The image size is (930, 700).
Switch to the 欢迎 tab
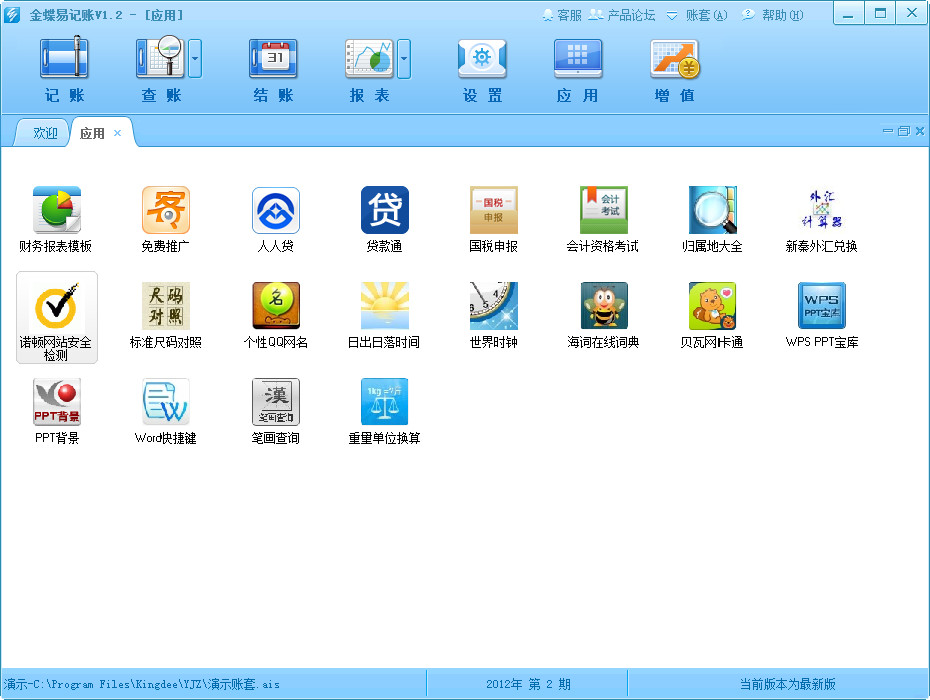coord(45,133)
